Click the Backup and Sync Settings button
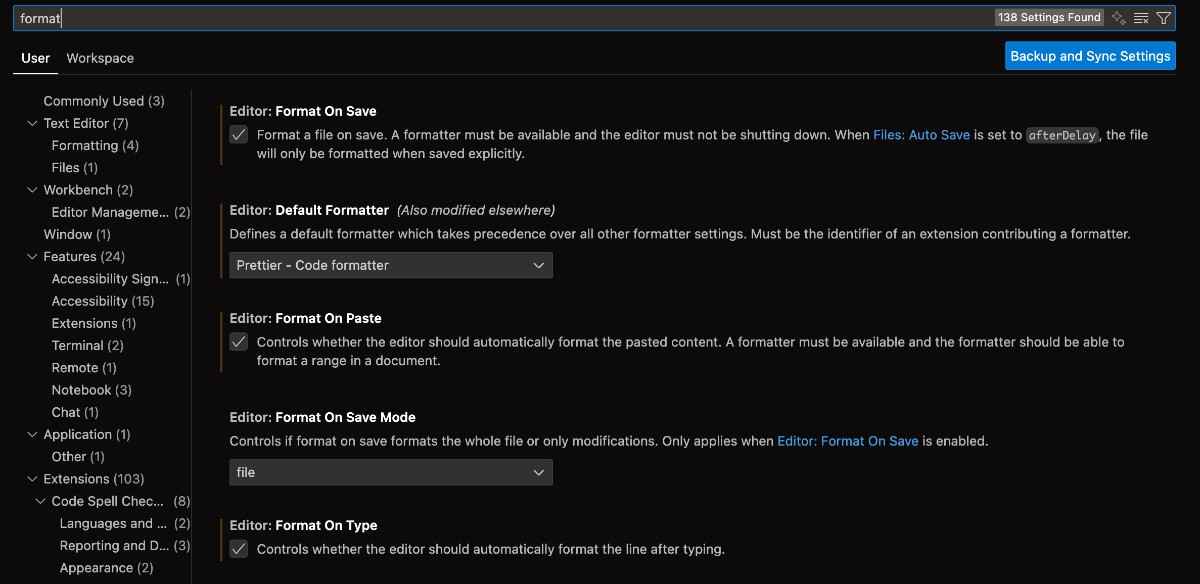Viewport: 1200px width, 584px height. tap(1090, 56)
